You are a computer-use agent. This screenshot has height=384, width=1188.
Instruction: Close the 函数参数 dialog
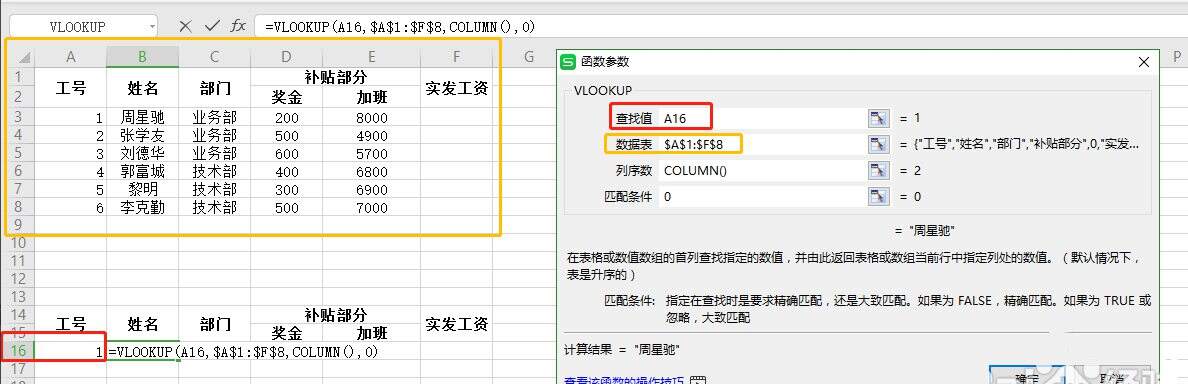point(1143,62)
